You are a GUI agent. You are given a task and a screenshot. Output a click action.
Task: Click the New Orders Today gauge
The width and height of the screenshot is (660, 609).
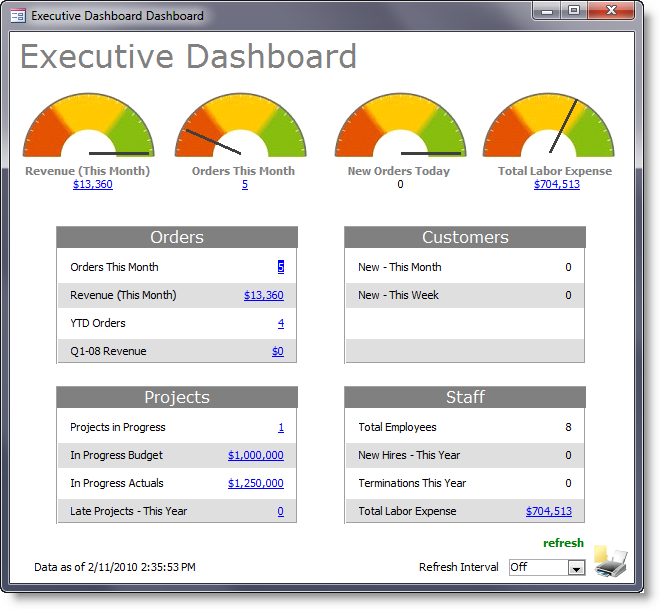point(399,127)
